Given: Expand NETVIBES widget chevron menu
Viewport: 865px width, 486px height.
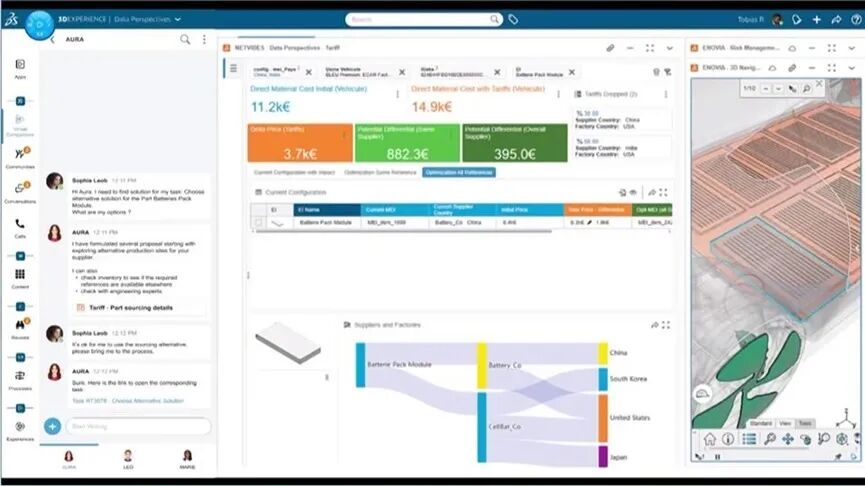Looking at the screenshot, I should (670, 48).
